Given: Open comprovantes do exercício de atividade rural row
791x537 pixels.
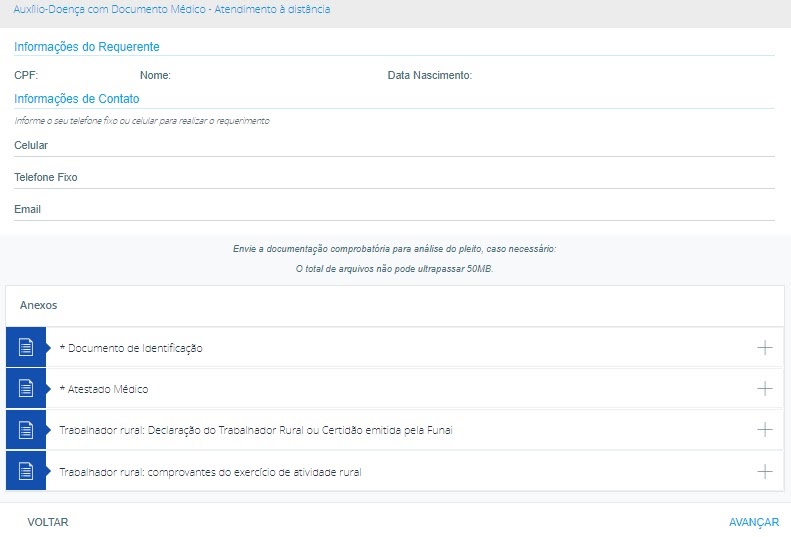Looking at the screenshot, I should pyautogui.click(x=210, y=471).
